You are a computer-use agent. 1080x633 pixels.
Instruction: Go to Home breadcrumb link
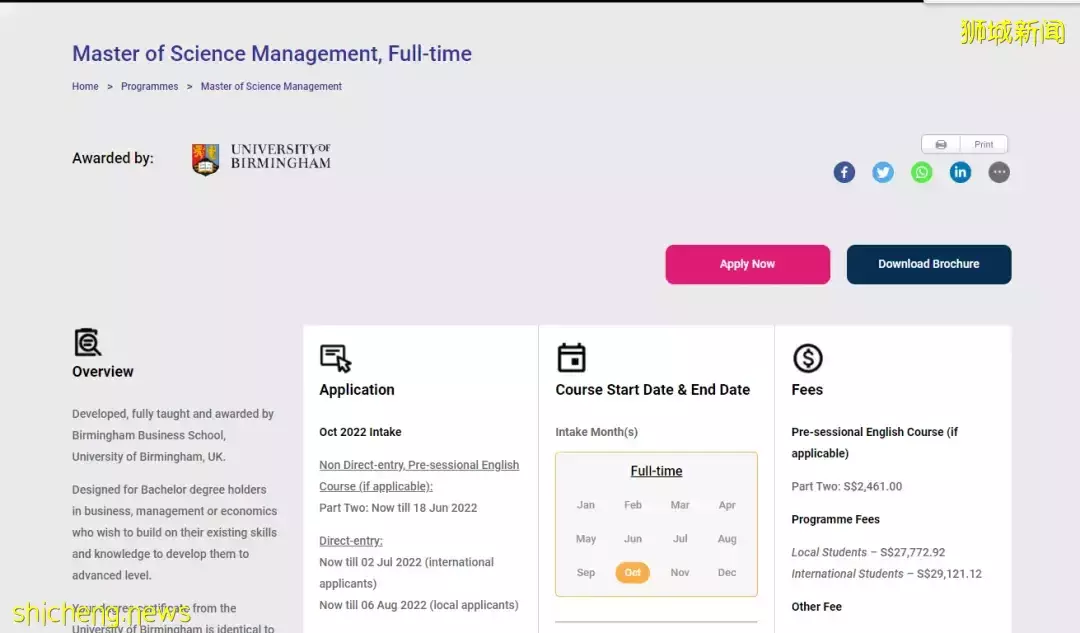[85, 87]
